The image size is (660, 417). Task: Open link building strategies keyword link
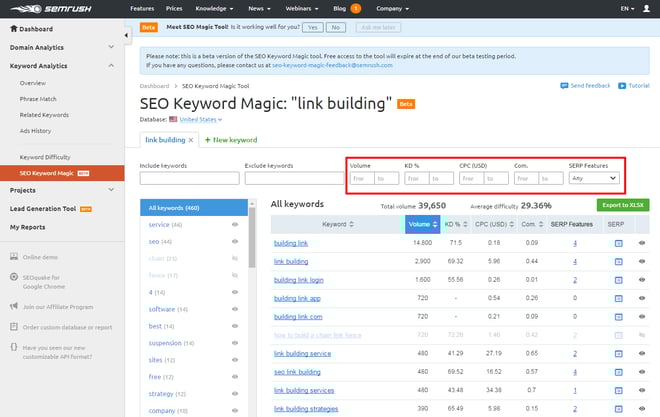[306, 409]
